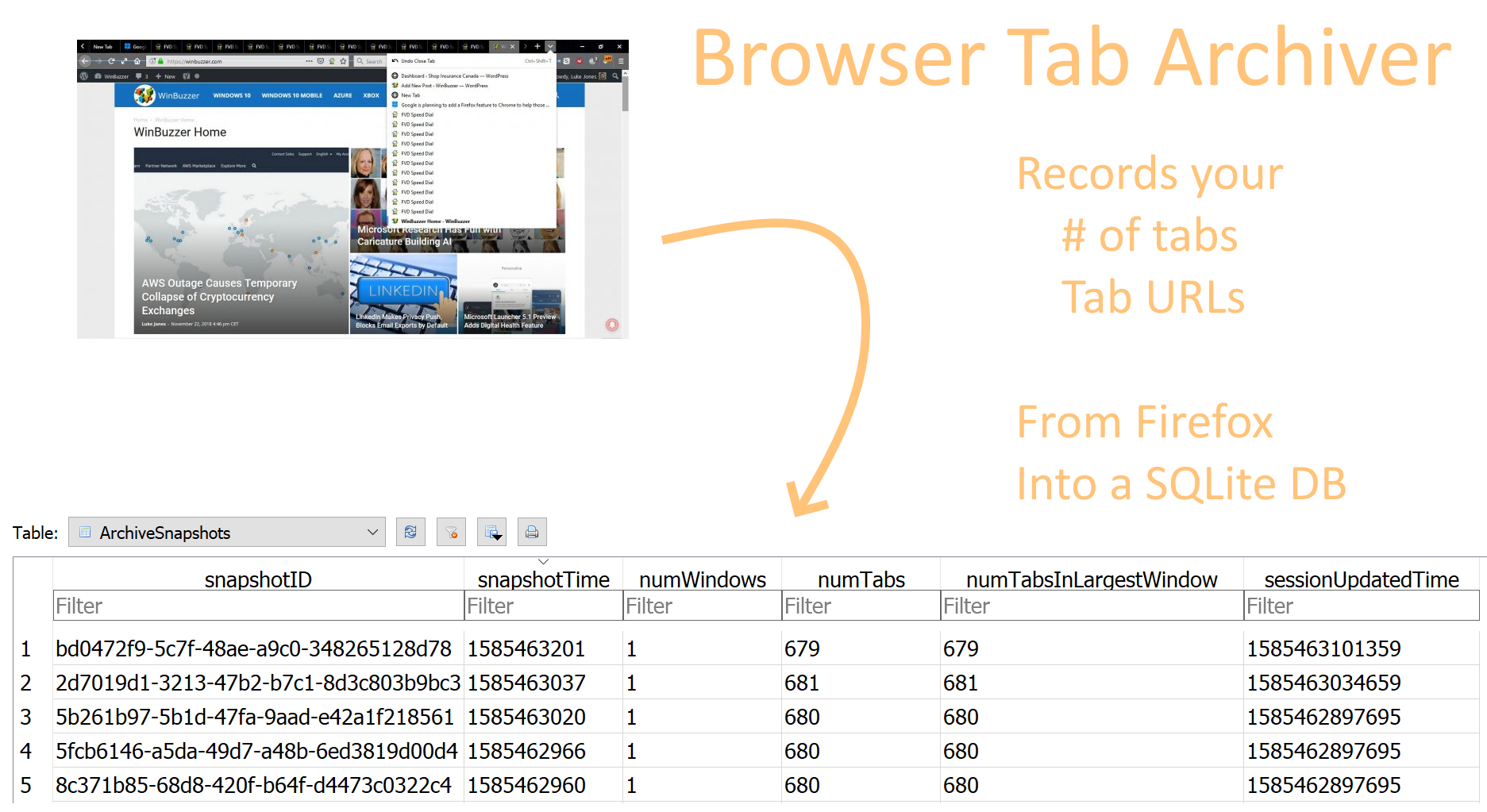Select cell 5fcb6146-a5da-49d7-a48b-6ed3819d00d4

pyautogui.click(x=258, y=751)
